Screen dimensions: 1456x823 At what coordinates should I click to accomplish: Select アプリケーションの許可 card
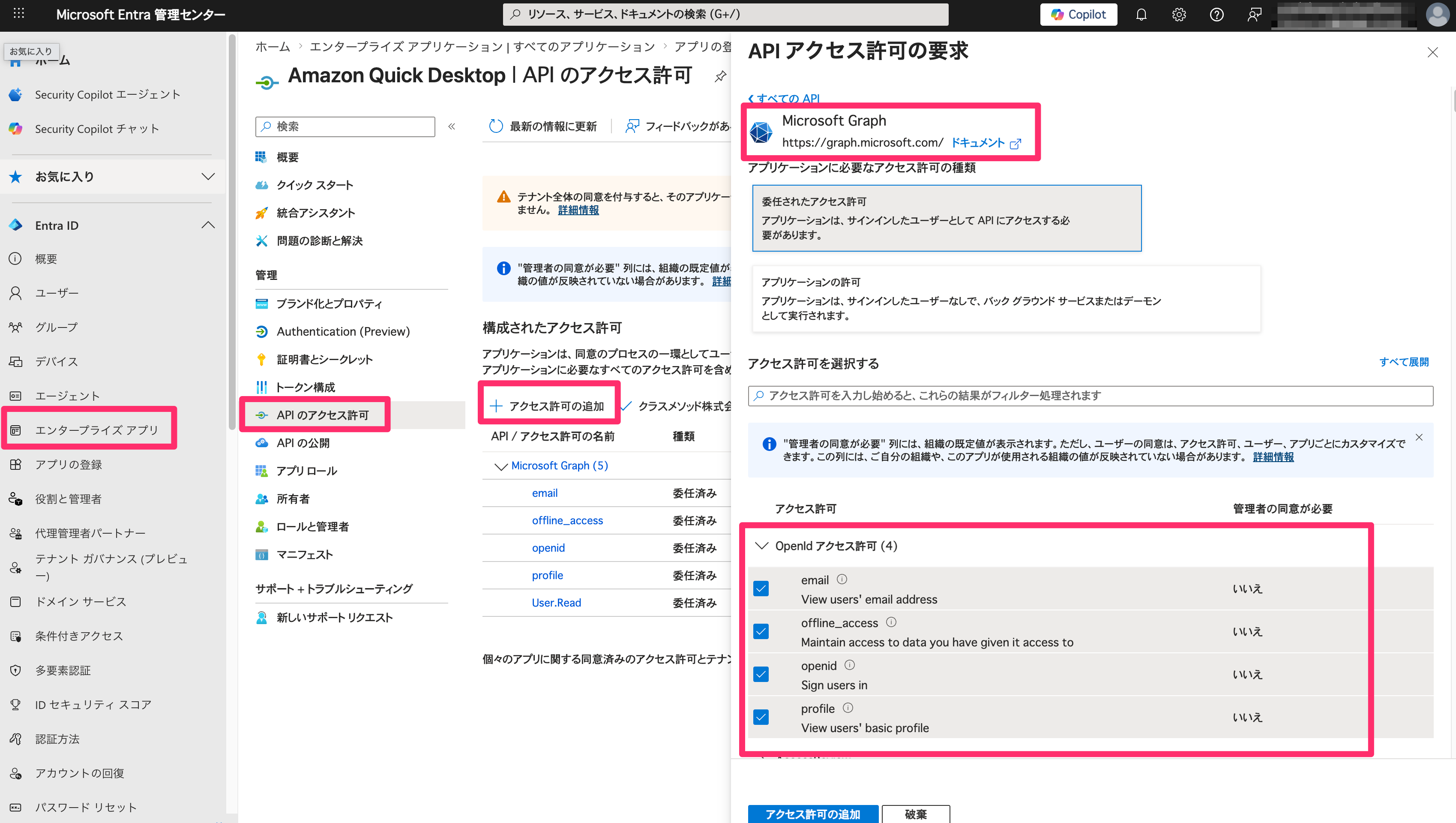pyautogui.click(x=1006, y=298)
